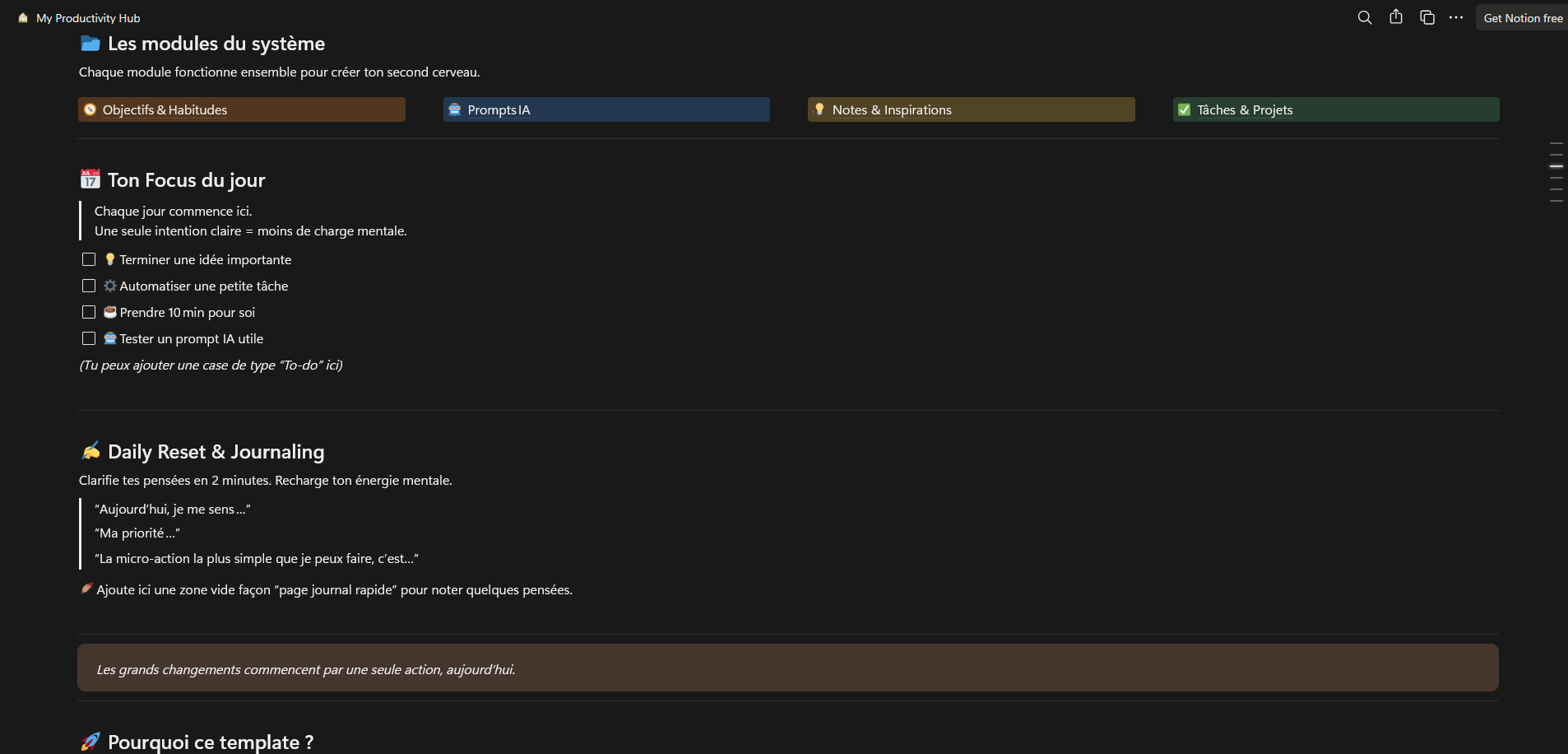Click the brown quote callout block

[x=787, y=668]
